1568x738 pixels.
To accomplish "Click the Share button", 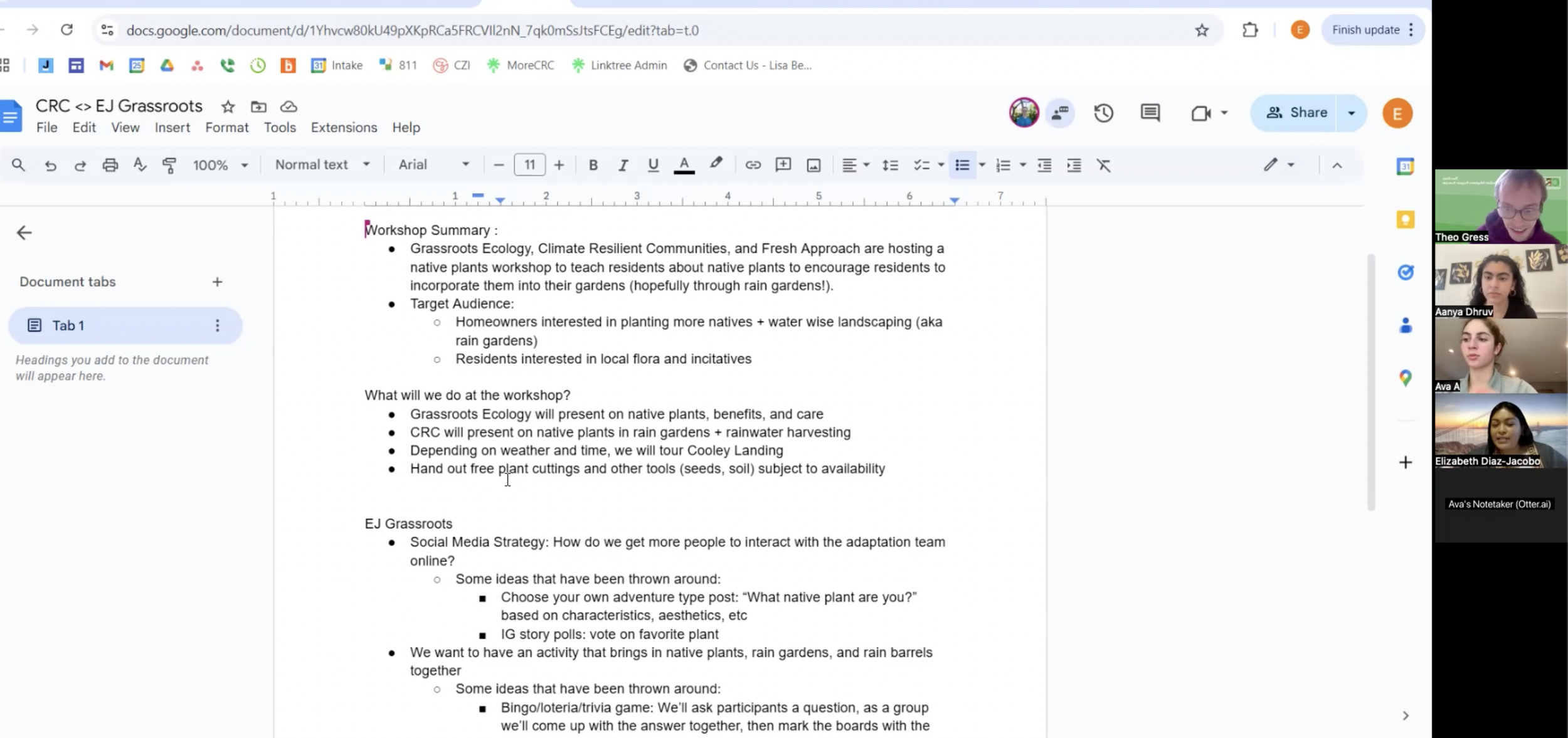I will [x=1296, y=113].
